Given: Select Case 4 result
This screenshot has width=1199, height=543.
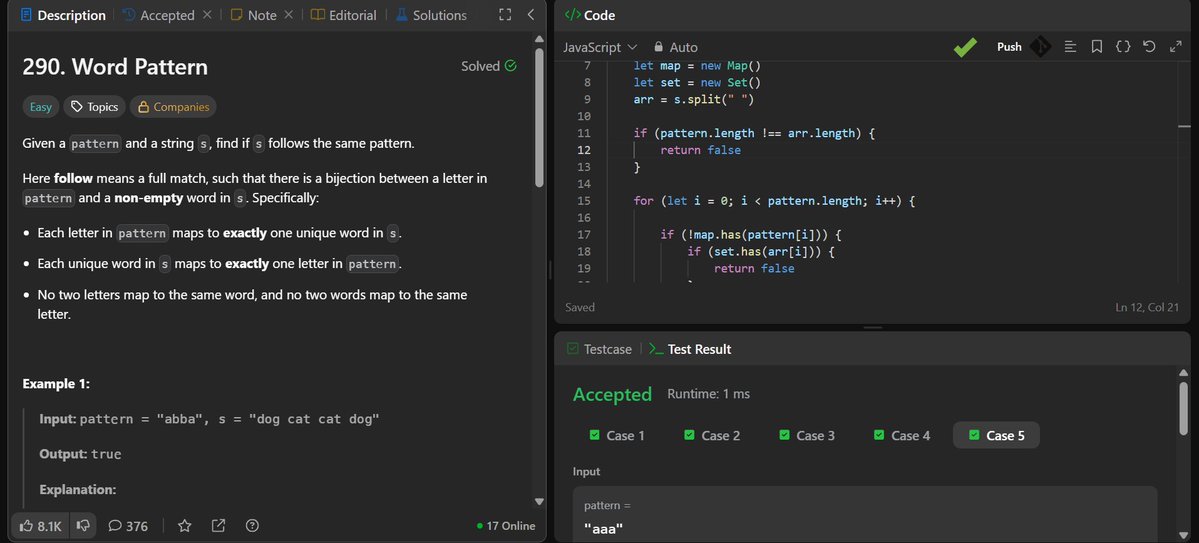Looking at the screenshot, I should point(902,435).
